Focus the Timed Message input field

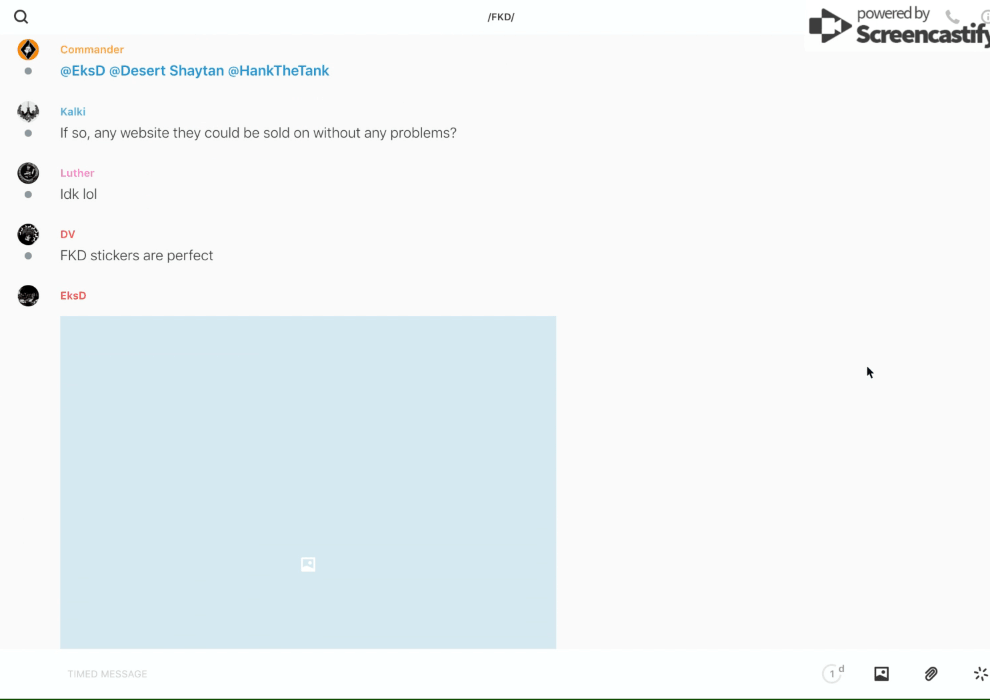coord(400,674)
